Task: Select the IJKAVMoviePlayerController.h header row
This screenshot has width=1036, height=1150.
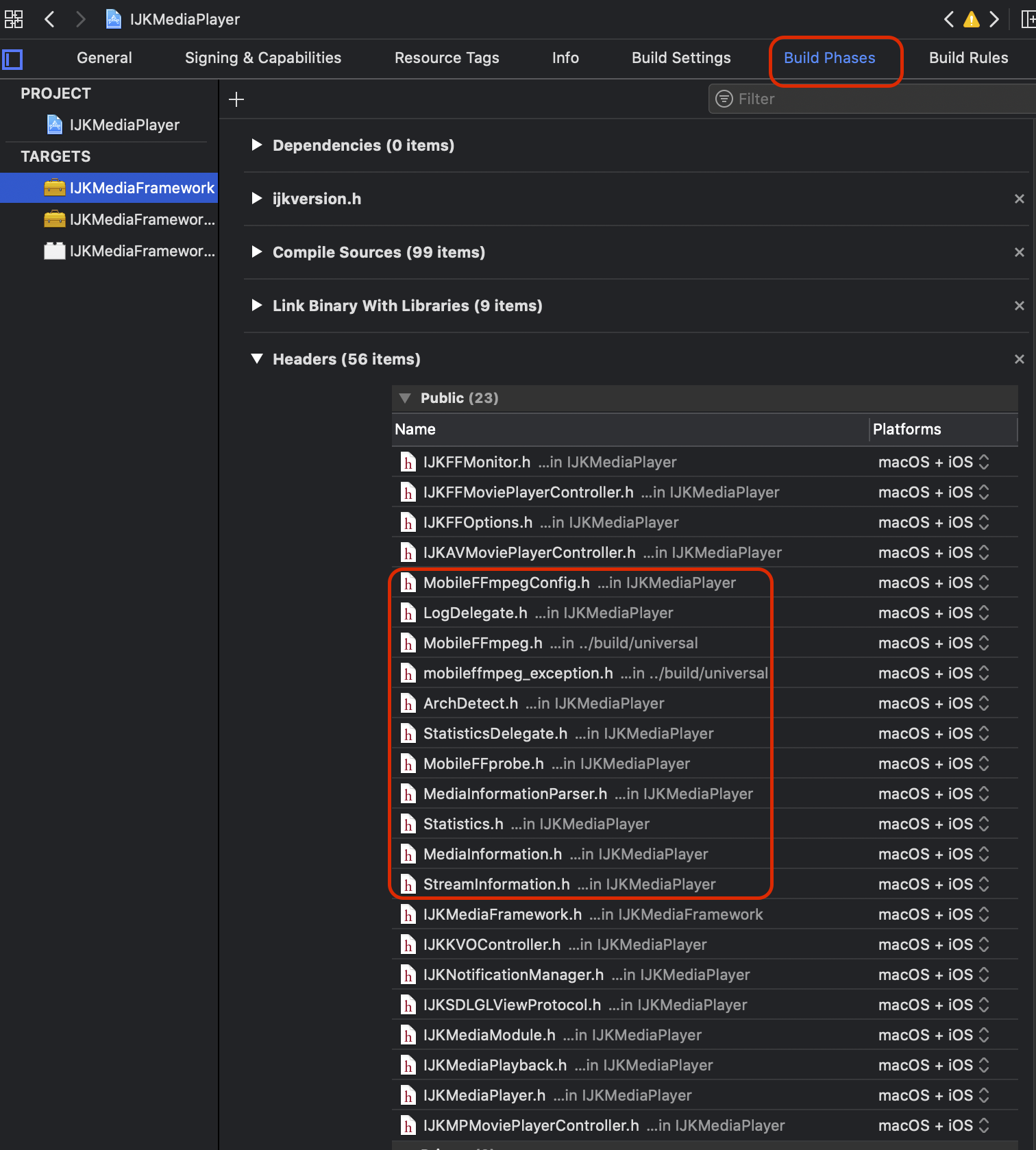Action: pos(704,552)
